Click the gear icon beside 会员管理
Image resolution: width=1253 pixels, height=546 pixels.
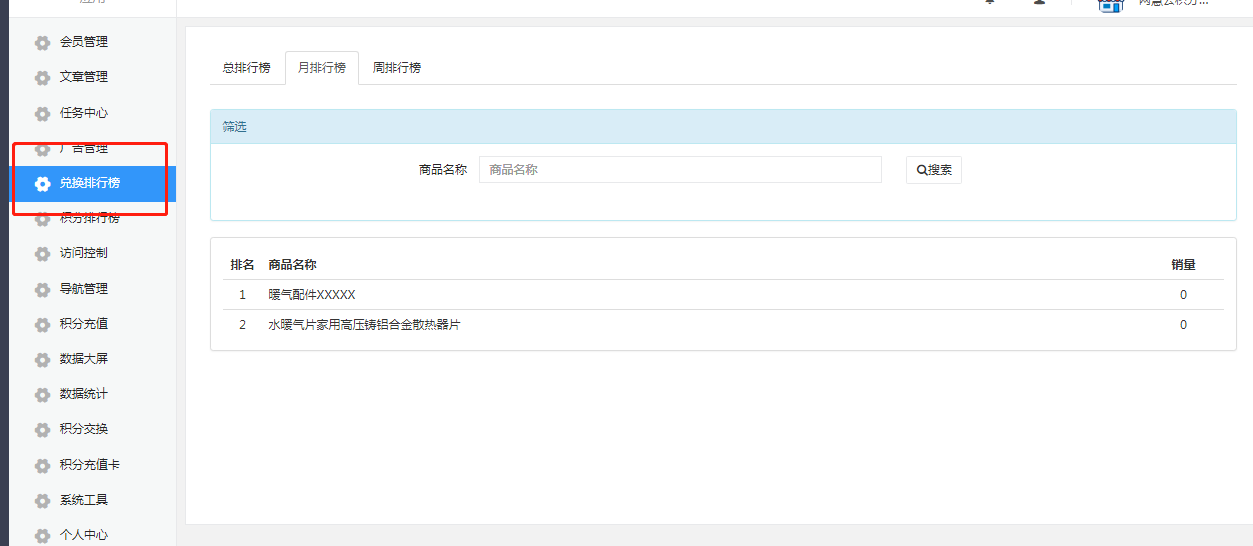(42, 42)
